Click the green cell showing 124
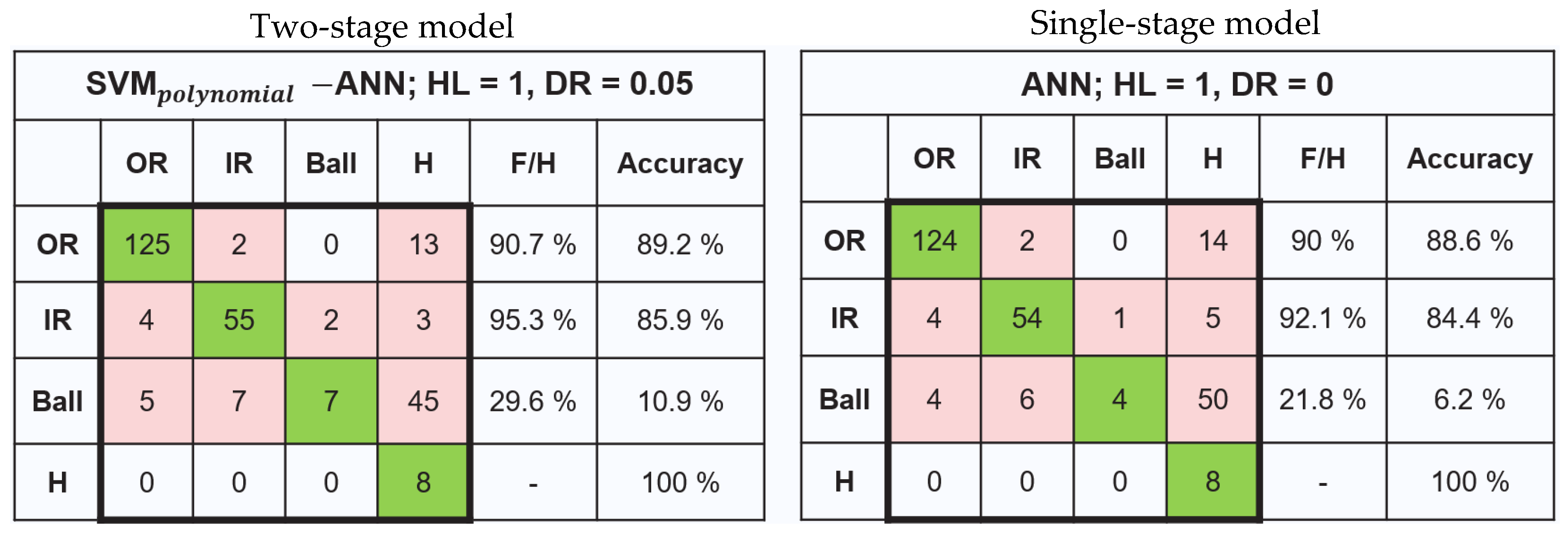This screenshot has height=537, width=1568. (934, 241)
